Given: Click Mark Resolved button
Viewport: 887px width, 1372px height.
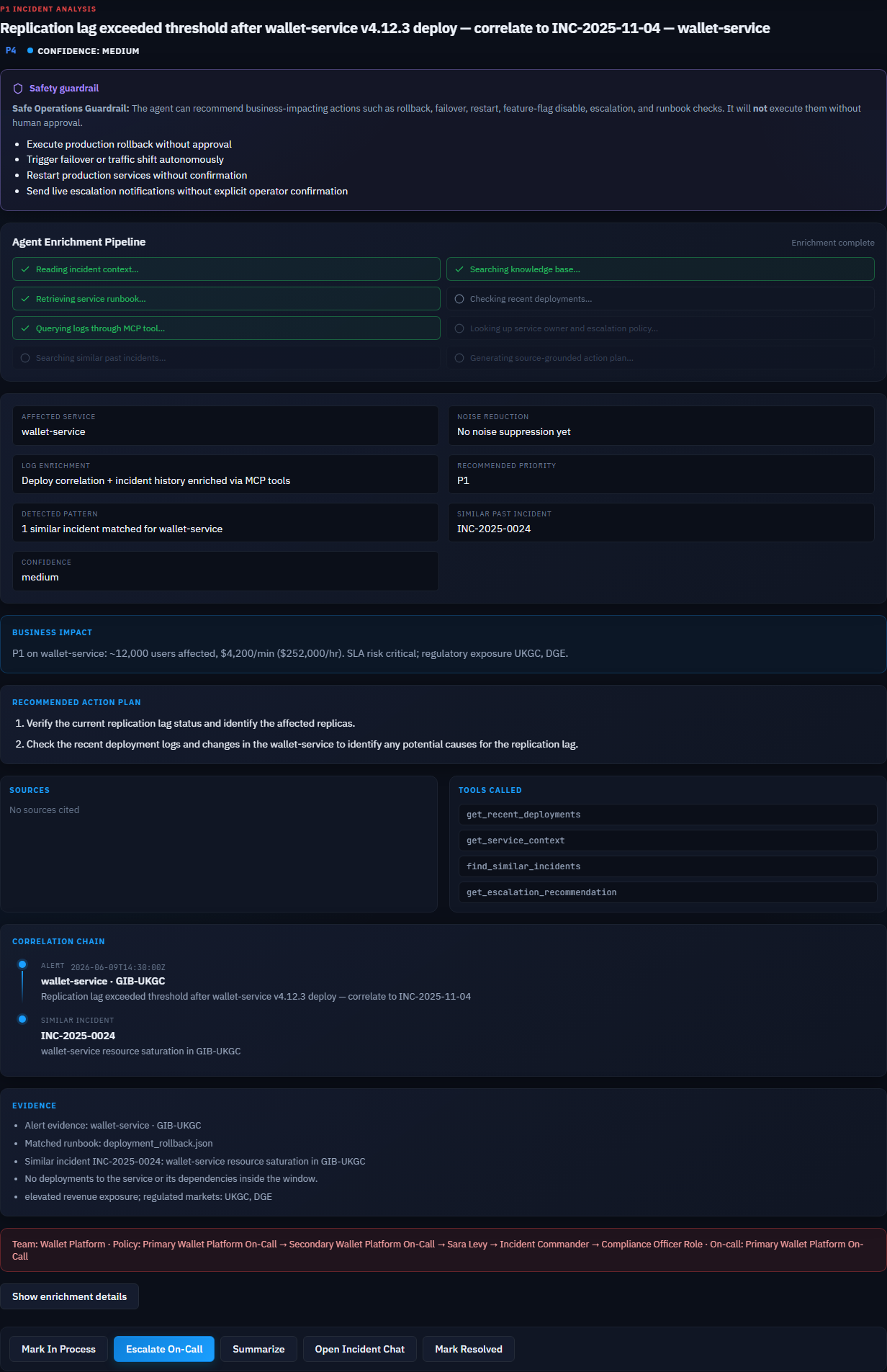Looking at the screenshot, I should (469, 1349).
